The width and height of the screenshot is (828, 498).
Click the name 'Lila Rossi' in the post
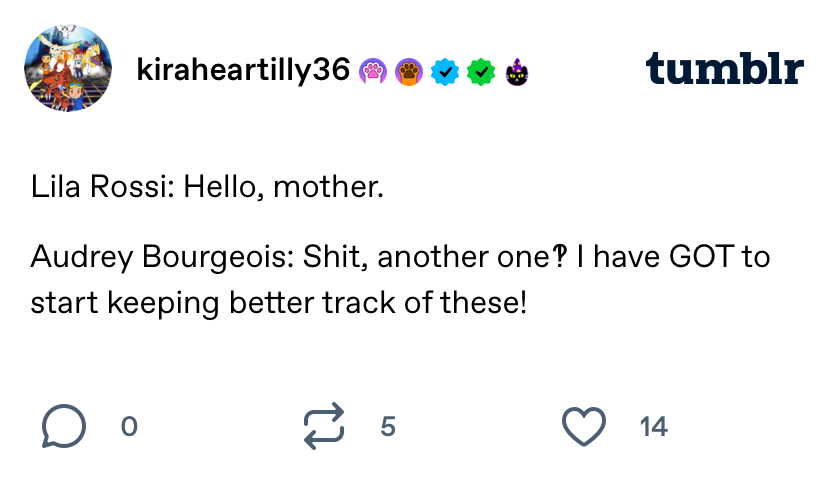98,187
